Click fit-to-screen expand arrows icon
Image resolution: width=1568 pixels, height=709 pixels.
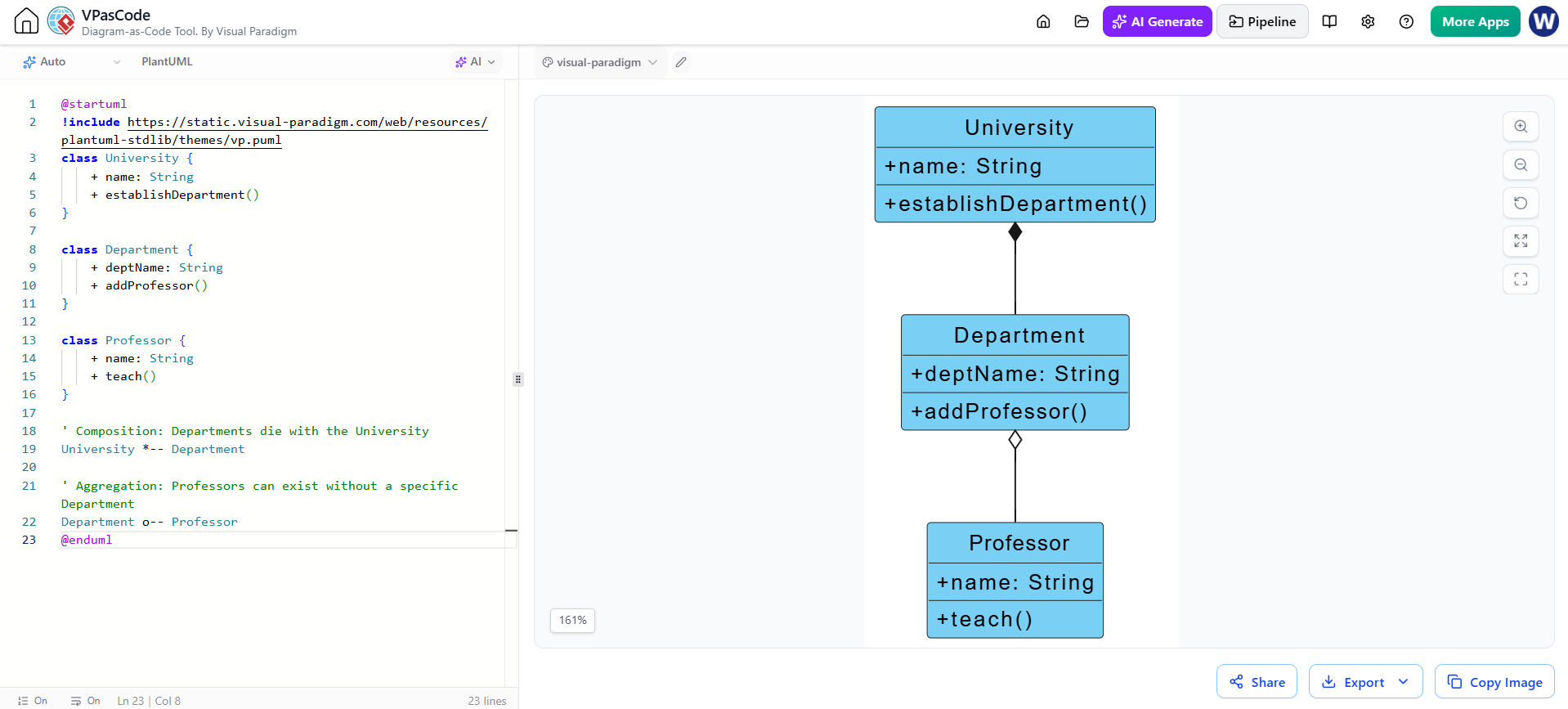pos(1521,241)
